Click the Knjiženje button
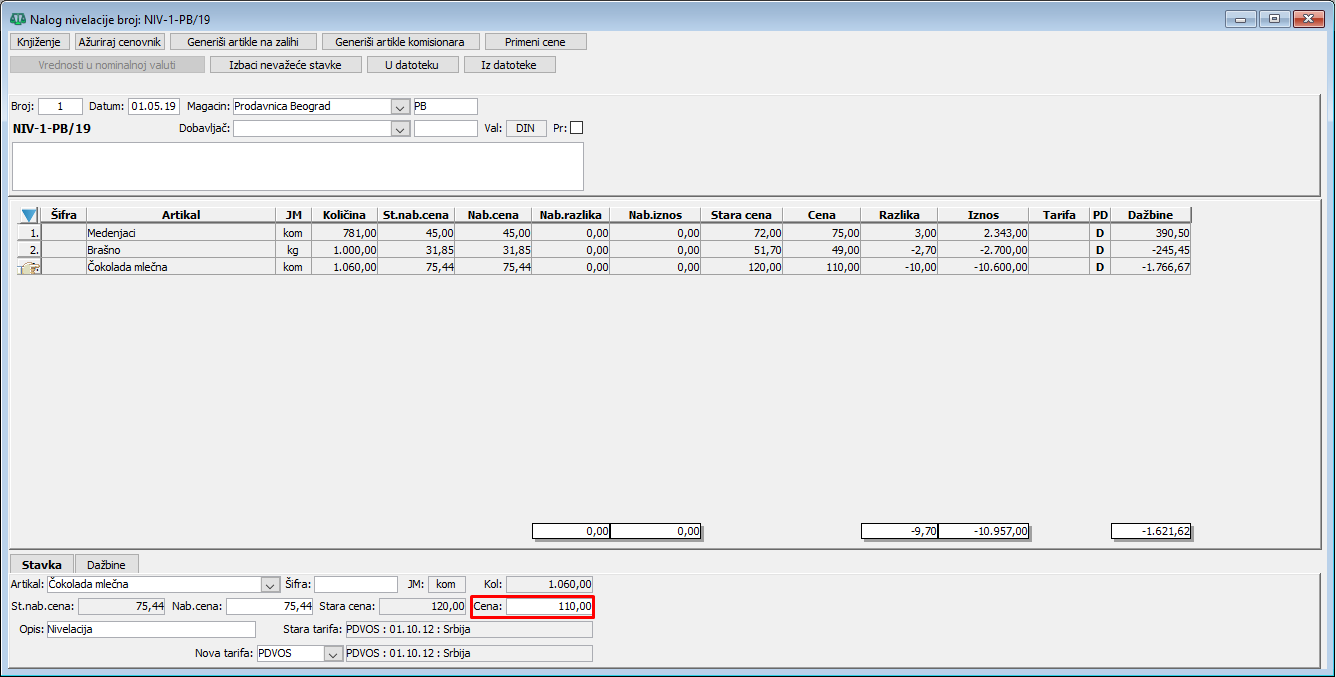 [x=40, y=42]
